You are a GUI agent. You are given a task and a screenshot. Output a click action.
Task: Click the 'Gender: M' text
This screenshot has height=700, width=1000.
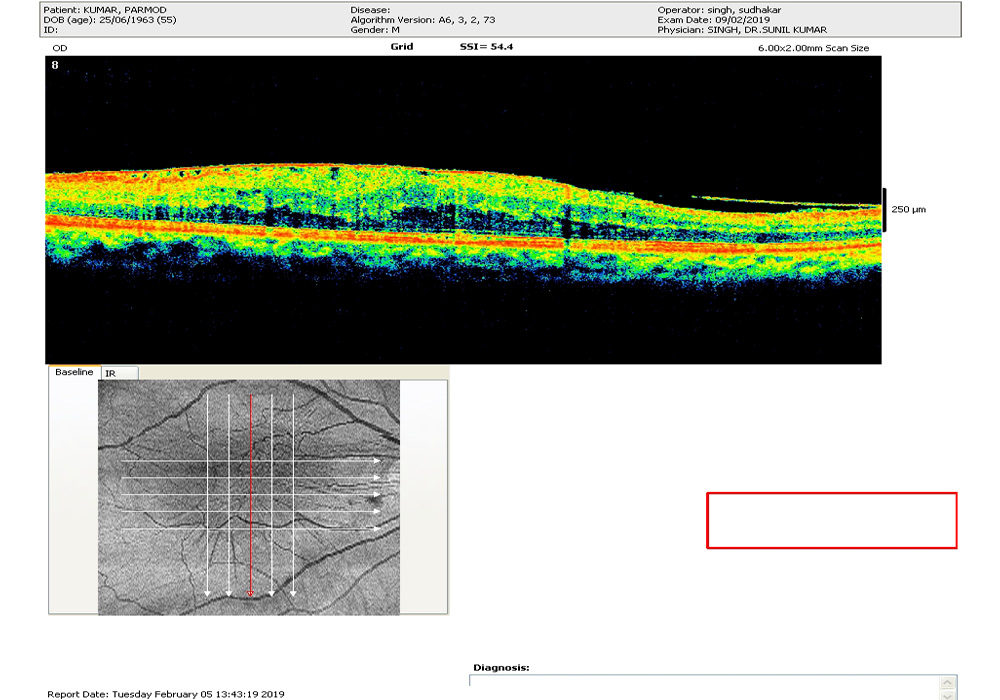(x=374, y=30)
